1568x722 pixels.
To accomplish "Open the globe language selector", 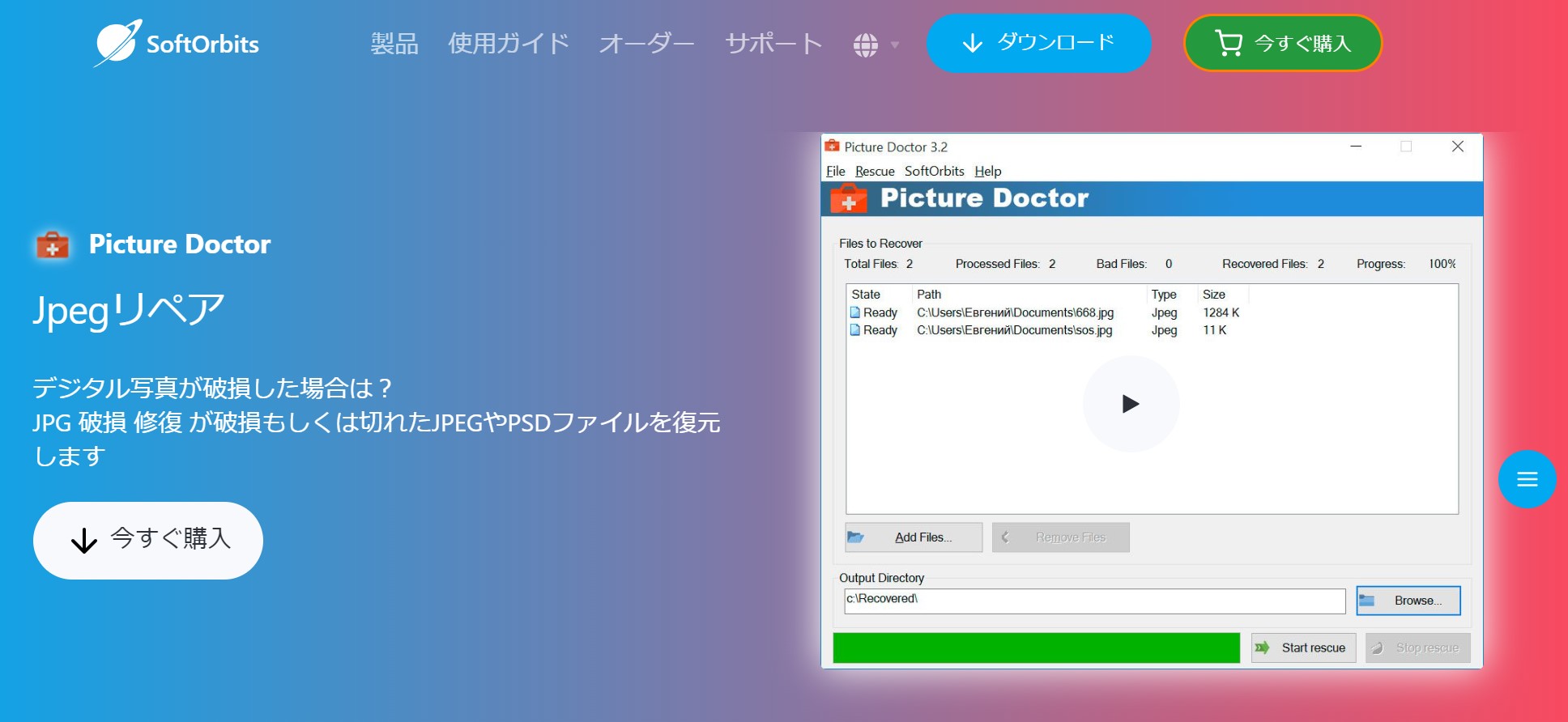I will tap(865, 45).
